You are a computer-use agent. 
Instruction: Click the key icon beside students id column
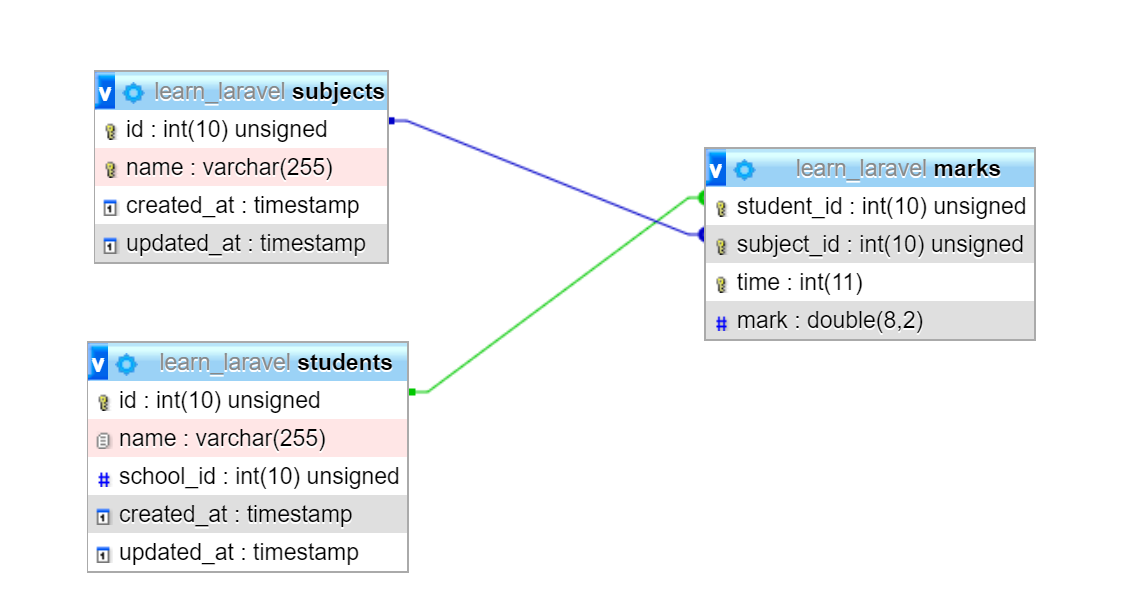tap(103, 402)
